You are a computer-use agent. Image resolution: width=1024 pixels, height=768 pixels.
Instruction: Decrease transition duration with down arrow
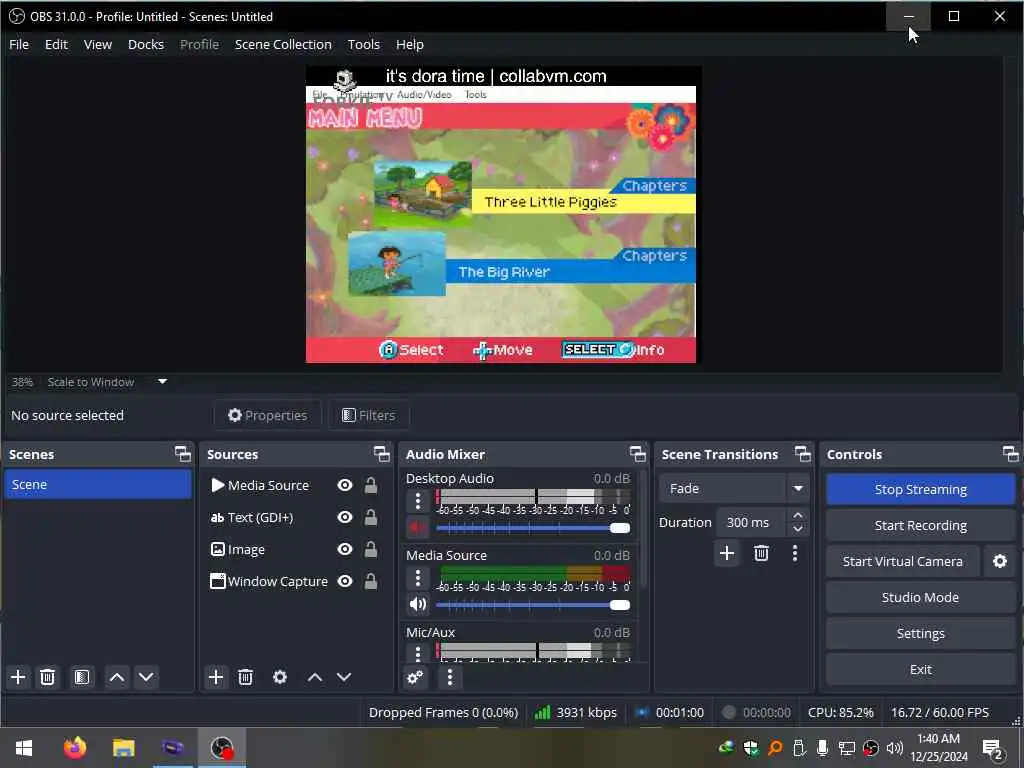point(797,529)
